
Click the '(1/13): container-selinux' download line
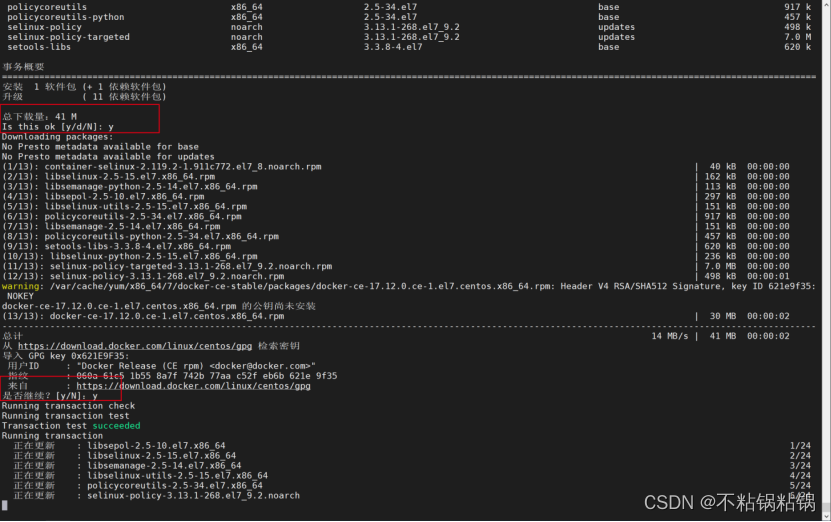162,166
